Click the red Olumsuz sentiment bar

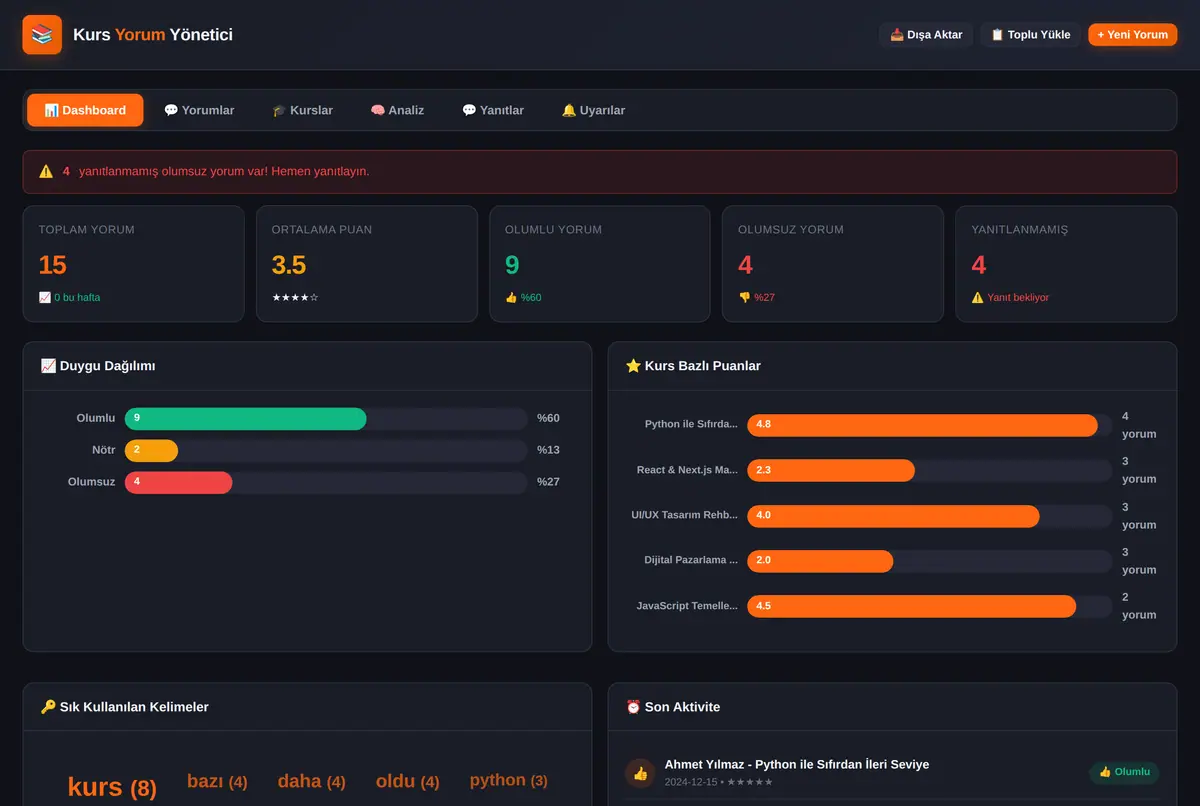[179, 482]
